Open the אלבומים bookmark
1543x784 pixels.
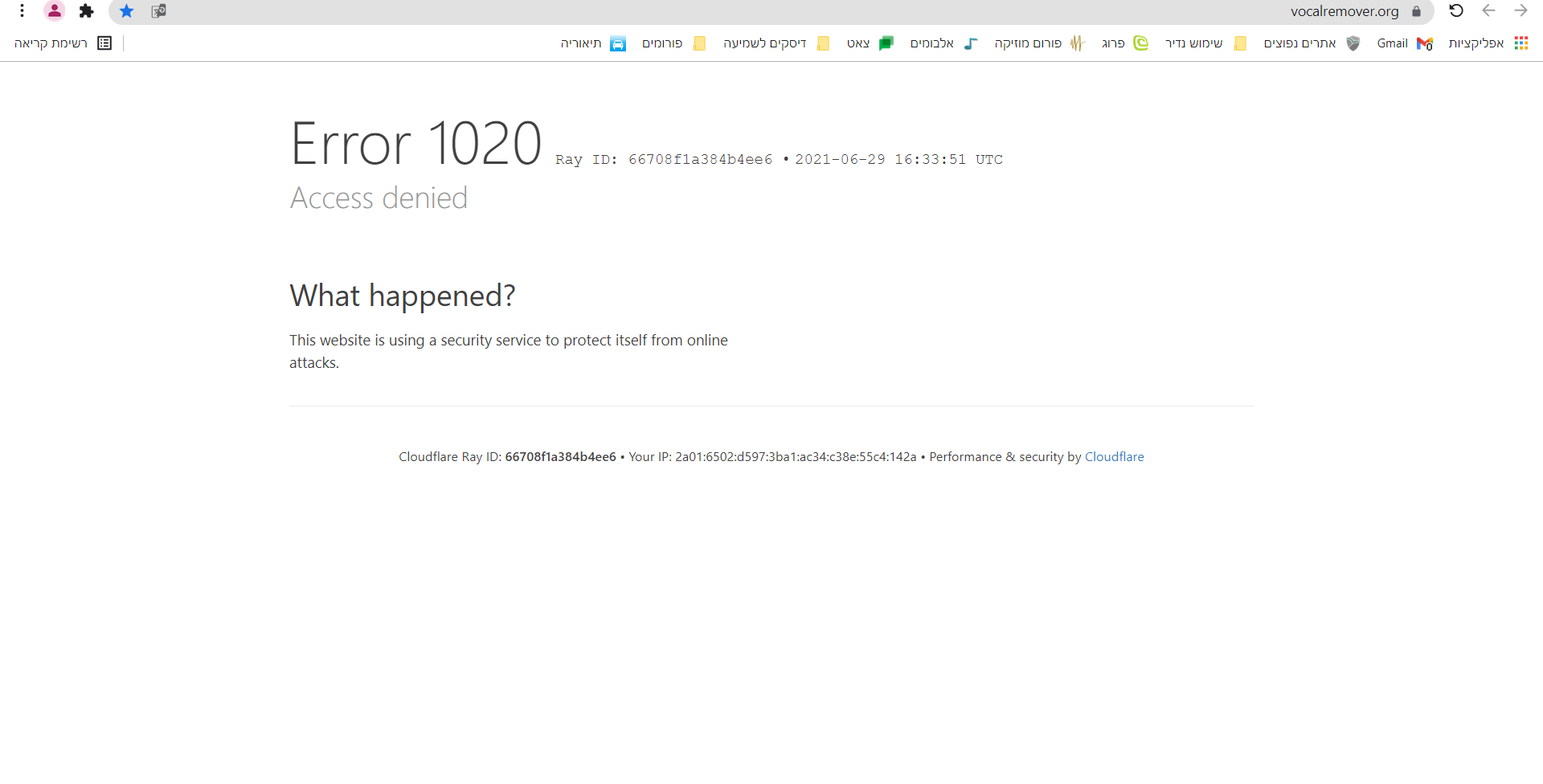(943, 43)
